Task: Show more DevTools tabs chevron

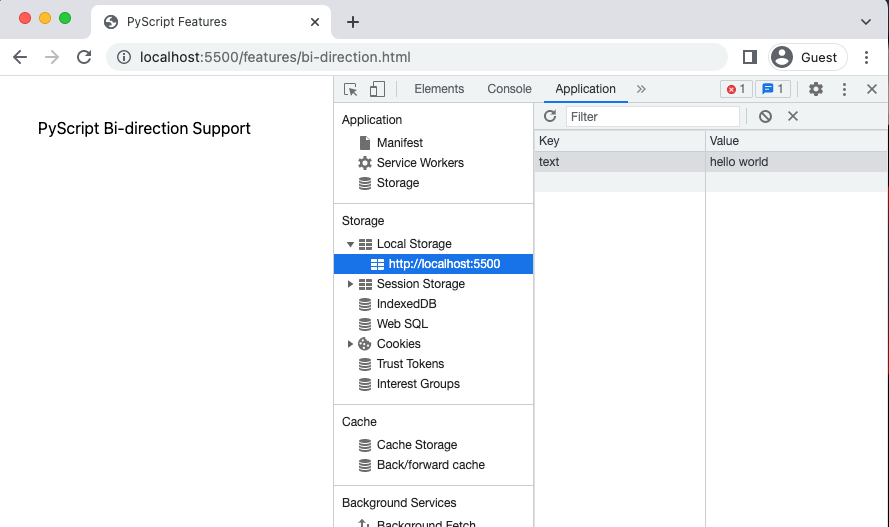Action: point(641,89)
